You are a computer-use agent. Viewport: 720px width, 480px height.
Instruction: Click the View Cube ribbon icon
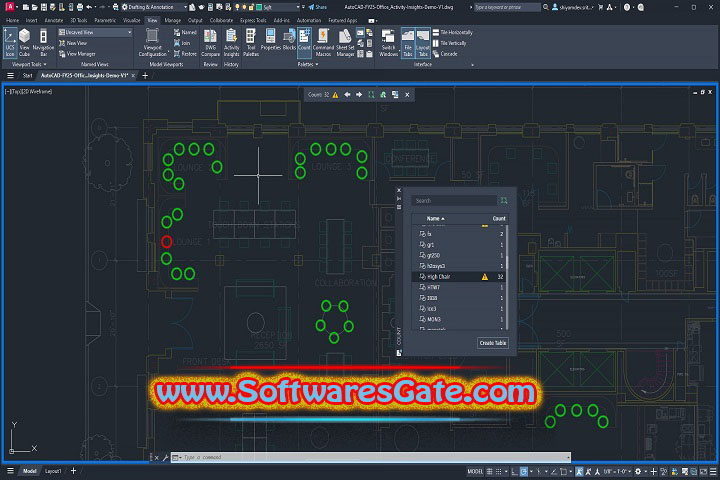[24, 42]
